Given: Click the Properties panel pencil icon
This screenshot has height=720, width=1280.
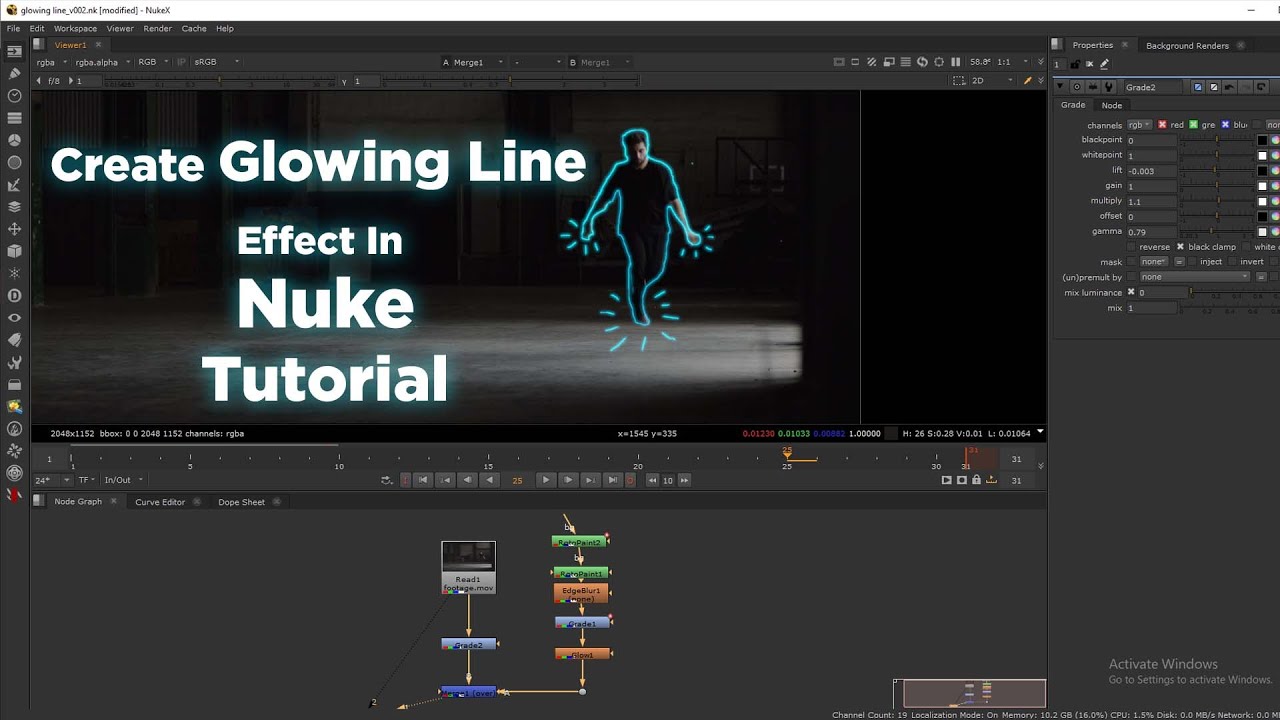Looking at the screenshot, I should 1104,64.
